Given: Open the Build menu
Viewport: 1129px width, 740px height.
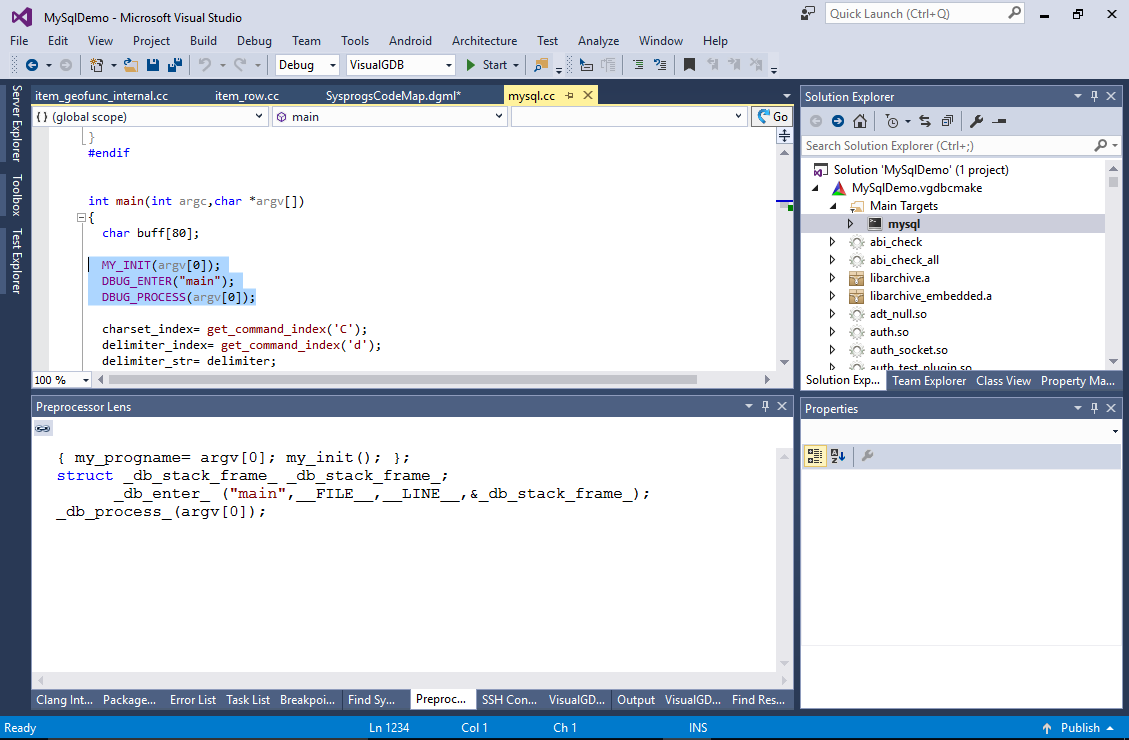Looking at the screenshot, I should [x=203, y=41].
